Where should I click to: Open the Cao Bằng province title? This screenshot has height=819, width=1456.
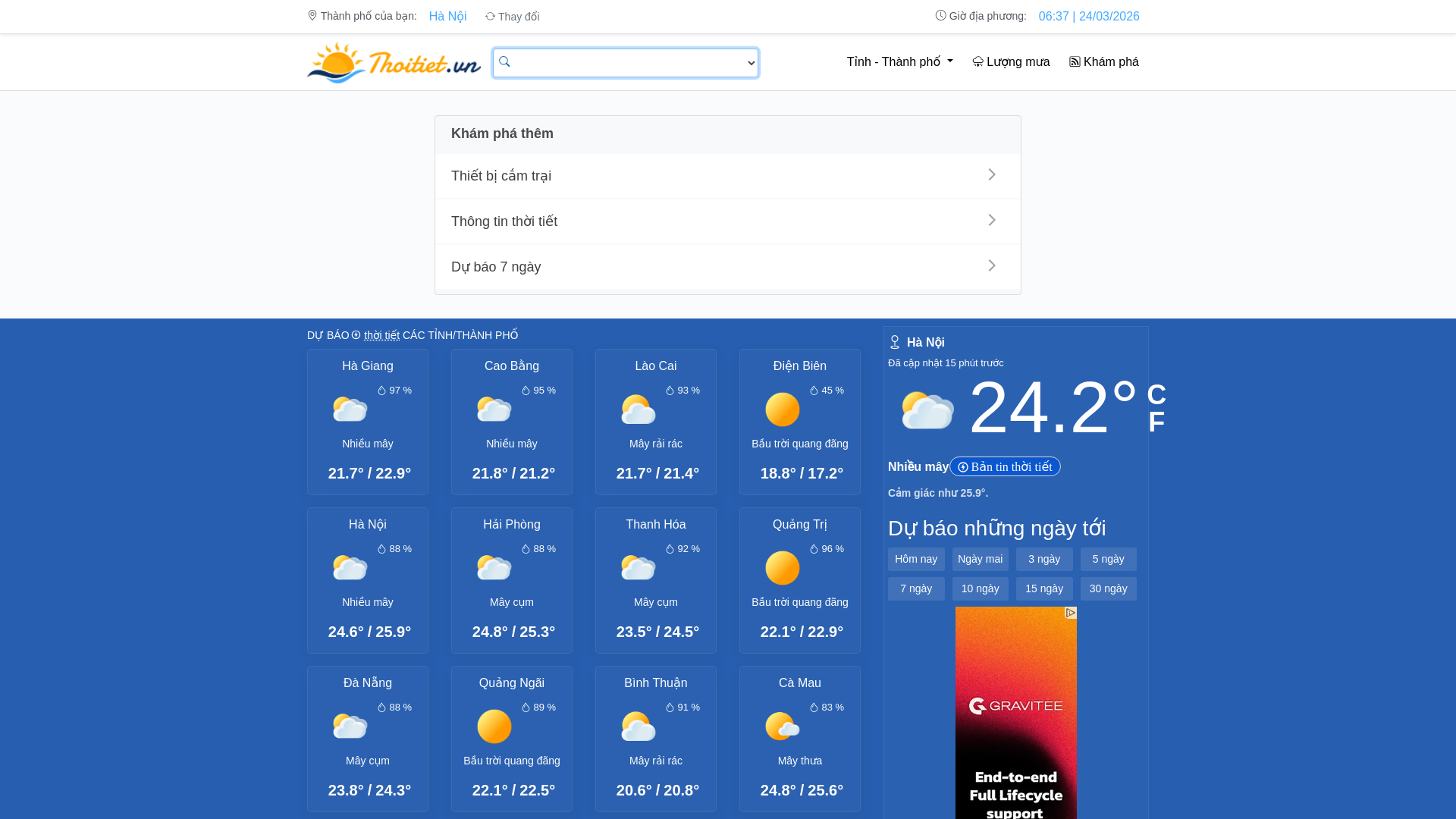511,366
